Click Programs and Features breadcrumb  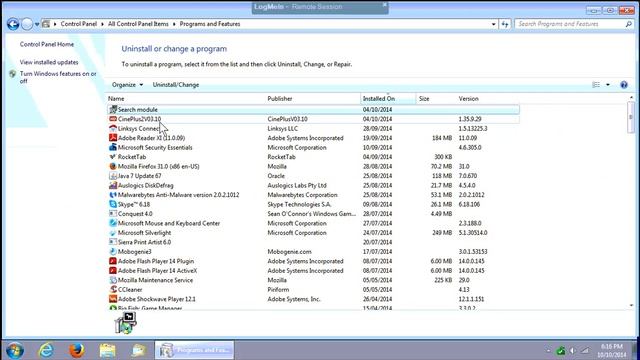[x=210, y=24]
